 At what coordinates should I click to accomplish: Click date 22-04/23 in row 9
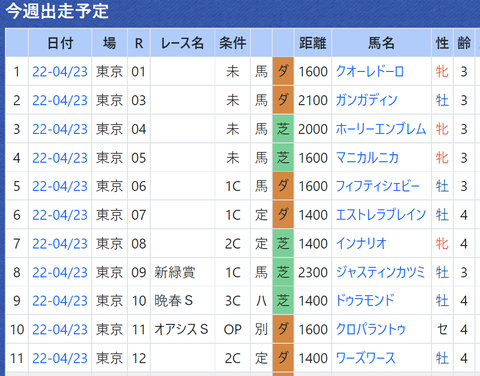(x=60, y=301)
